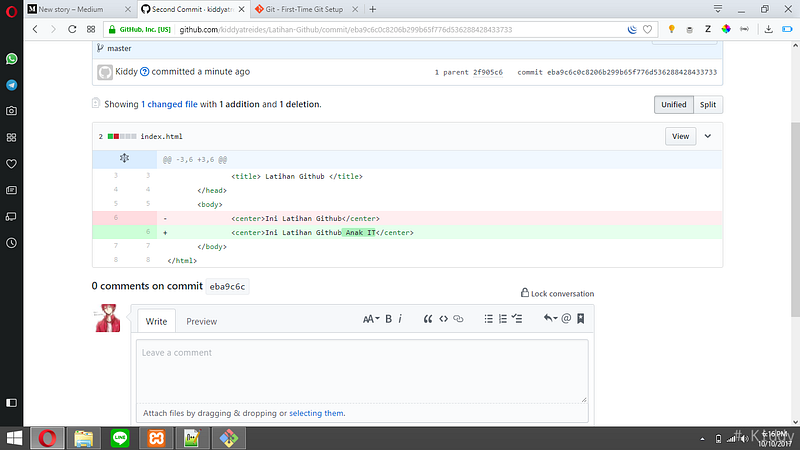The height and width of the screenshot is (450, 800).
Task: Click commit hash eba9c6c label
Action: coord(227,287)
